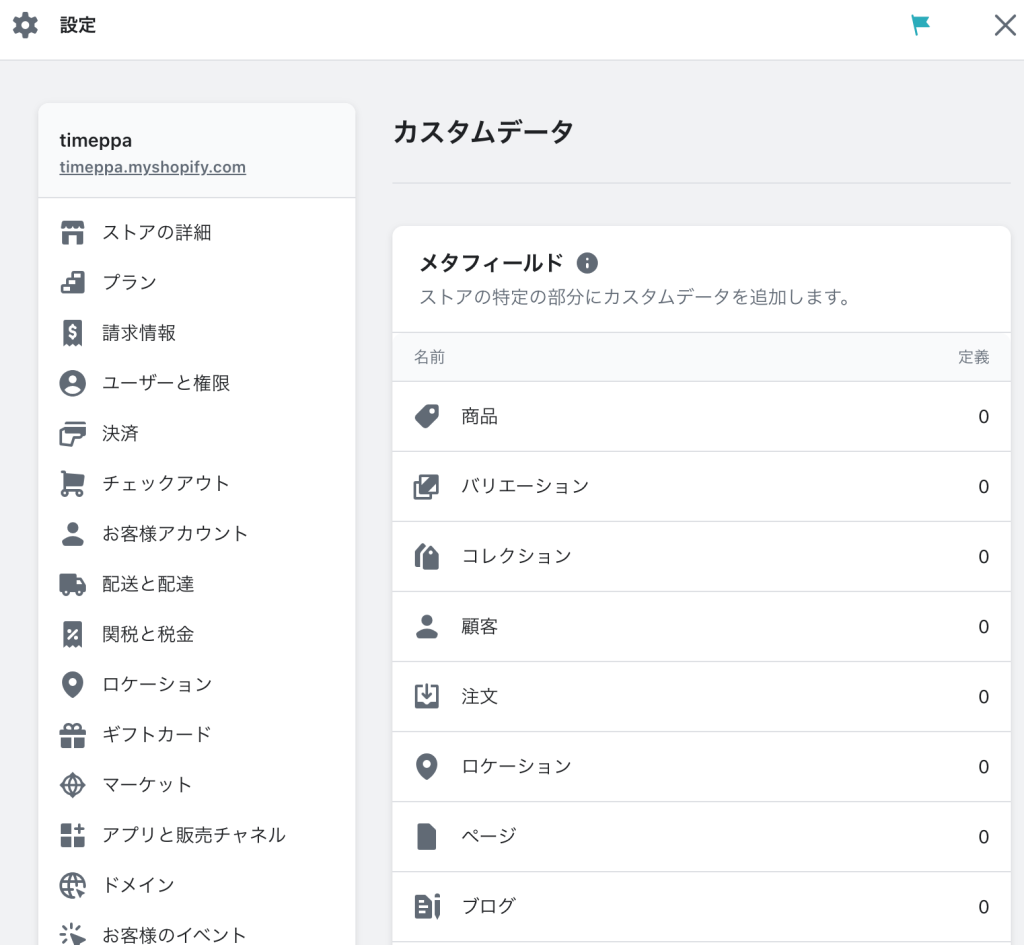Open timeppa.myshopify.com store link
1024x945 pixels.
click(x=152, y=167)
